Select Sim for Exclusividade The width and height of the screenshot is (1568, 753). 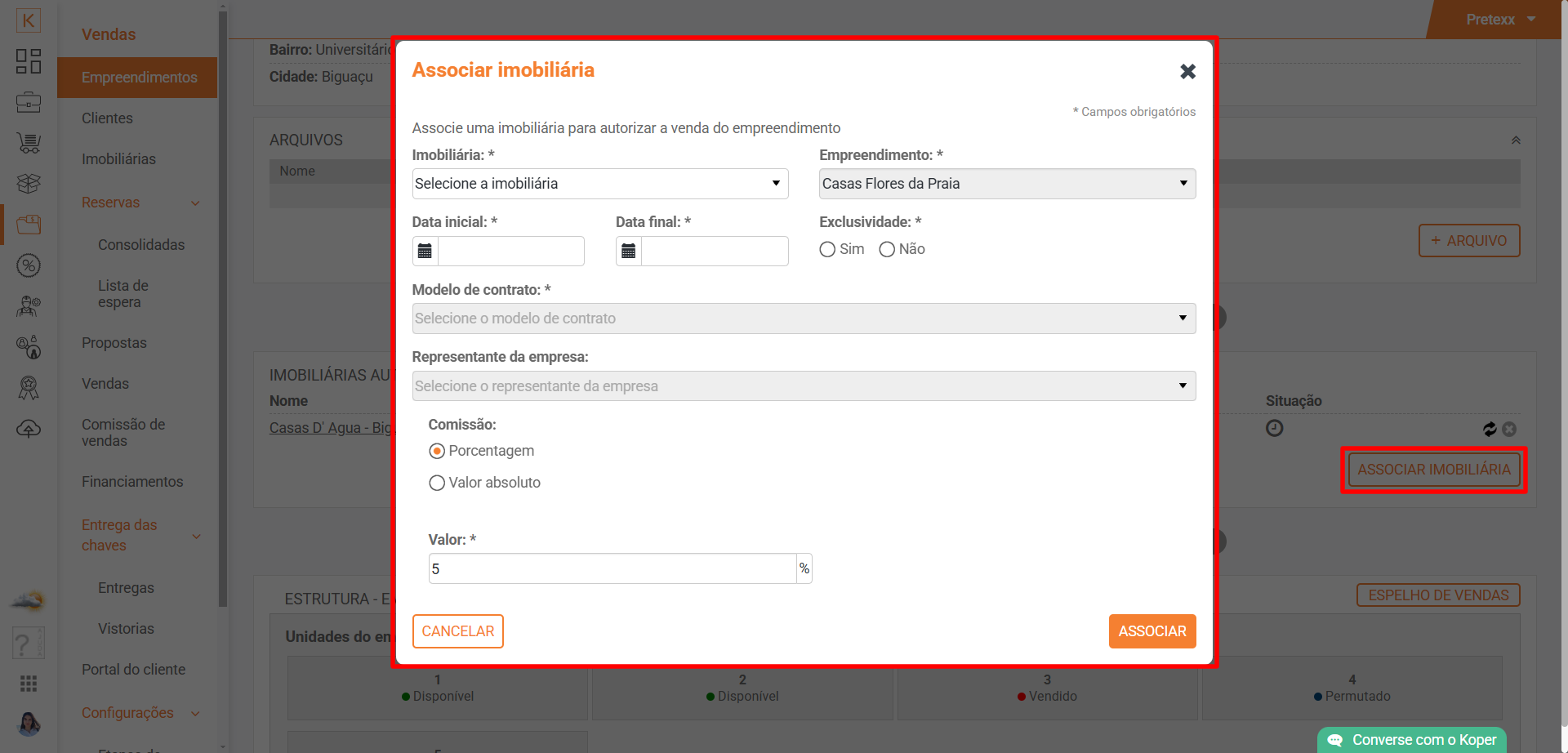click(827, 249)
